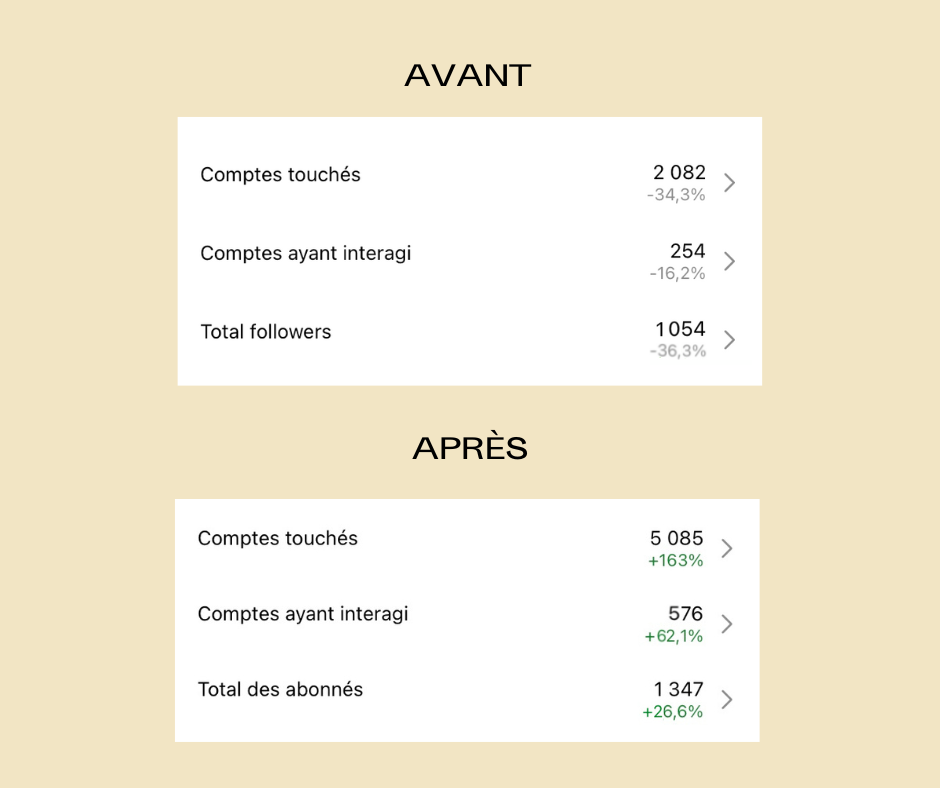The width and height of the screenshot is (940, 788).
Task: Click the -34,3% change indicator
Action: pyautogui.click(x=676, y=195)
